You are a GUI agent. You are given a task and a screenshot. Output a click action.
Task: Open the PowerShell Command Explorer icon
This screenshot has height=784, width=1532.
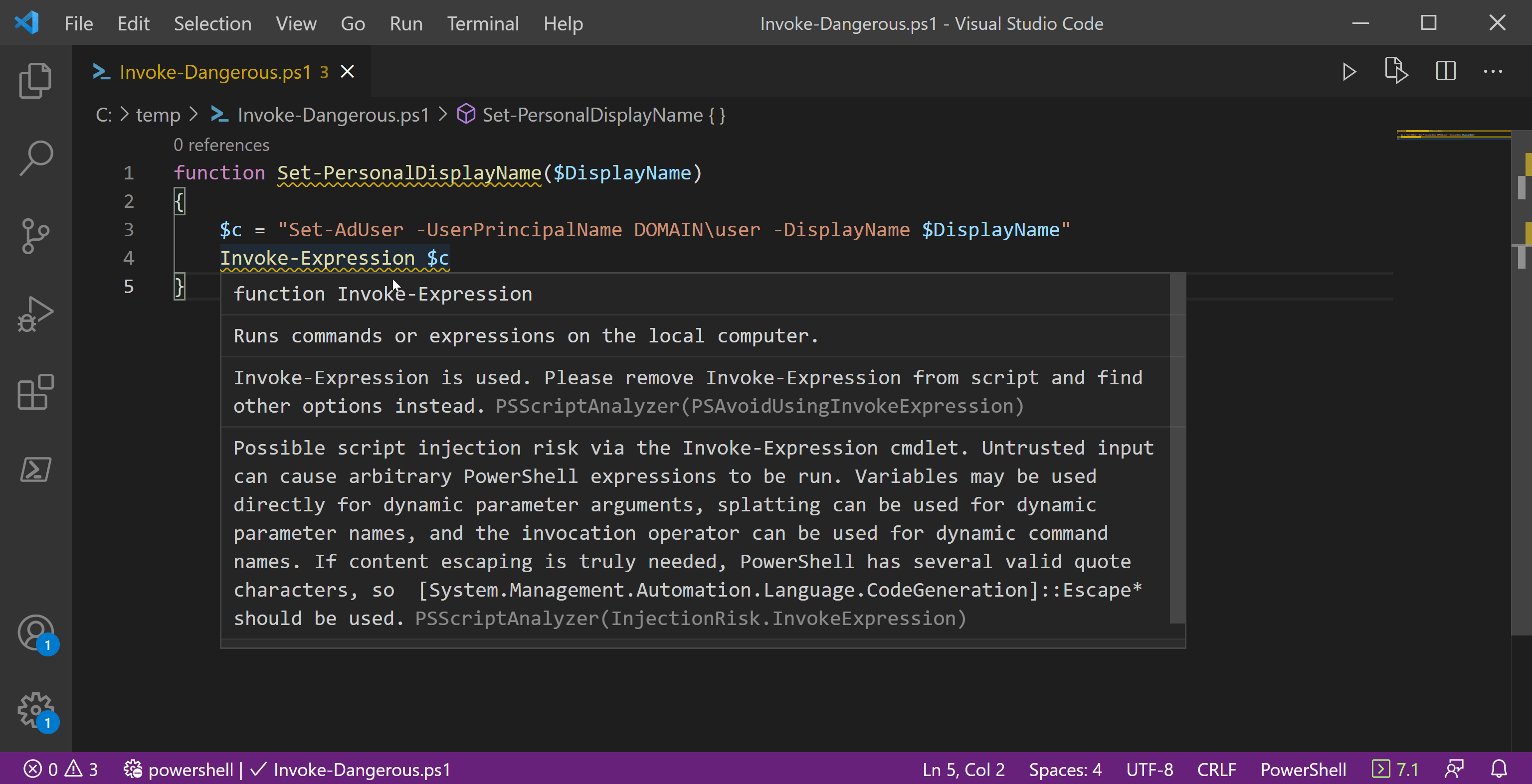point(36,470)
